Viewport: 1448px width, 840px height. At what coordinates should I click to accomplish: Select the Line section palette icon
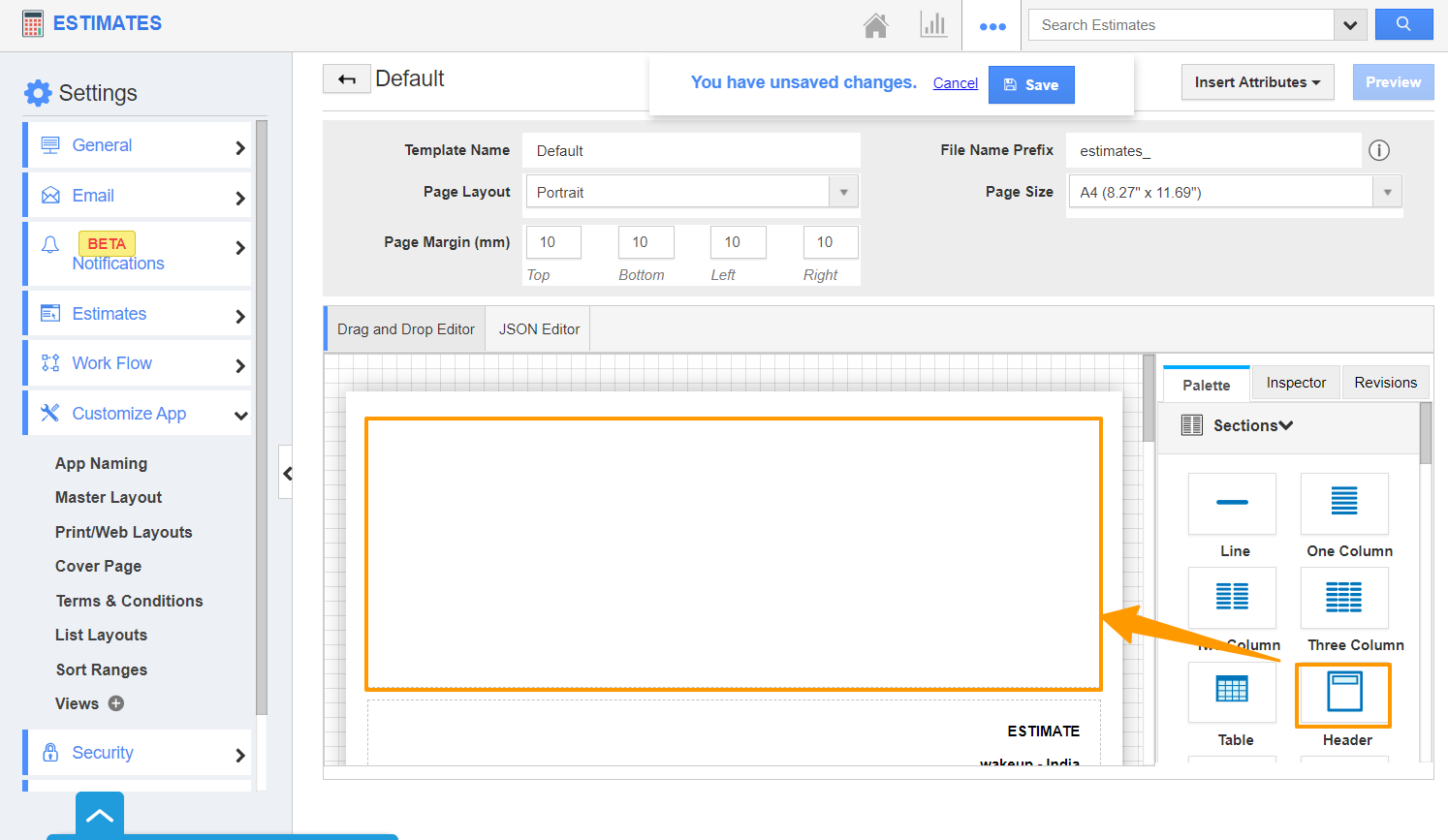point(1232,503)
